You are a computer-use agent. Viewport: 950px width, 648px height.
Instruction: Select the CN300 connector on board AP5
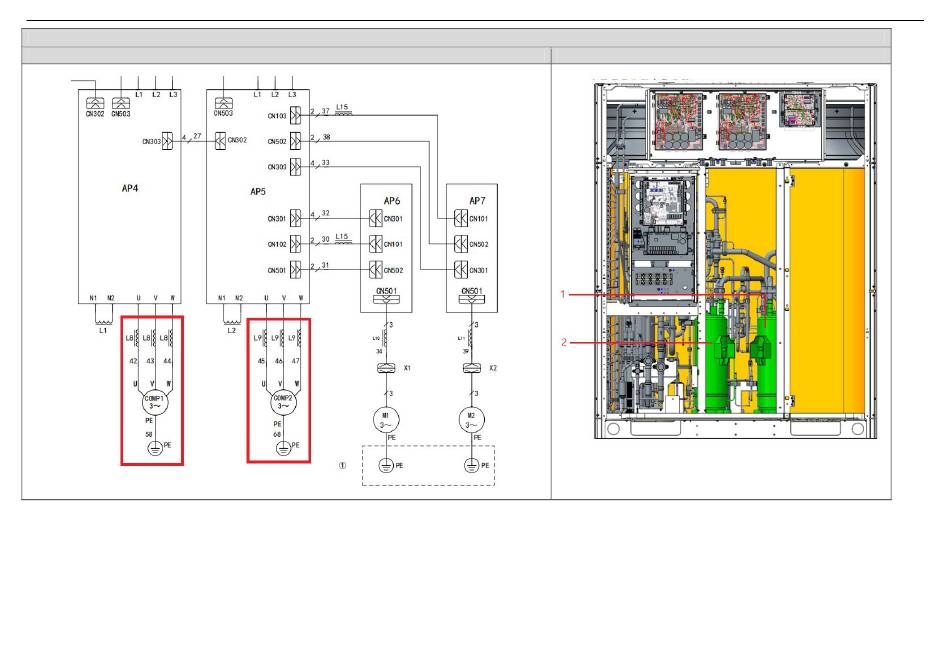click(x=295, y=166)
